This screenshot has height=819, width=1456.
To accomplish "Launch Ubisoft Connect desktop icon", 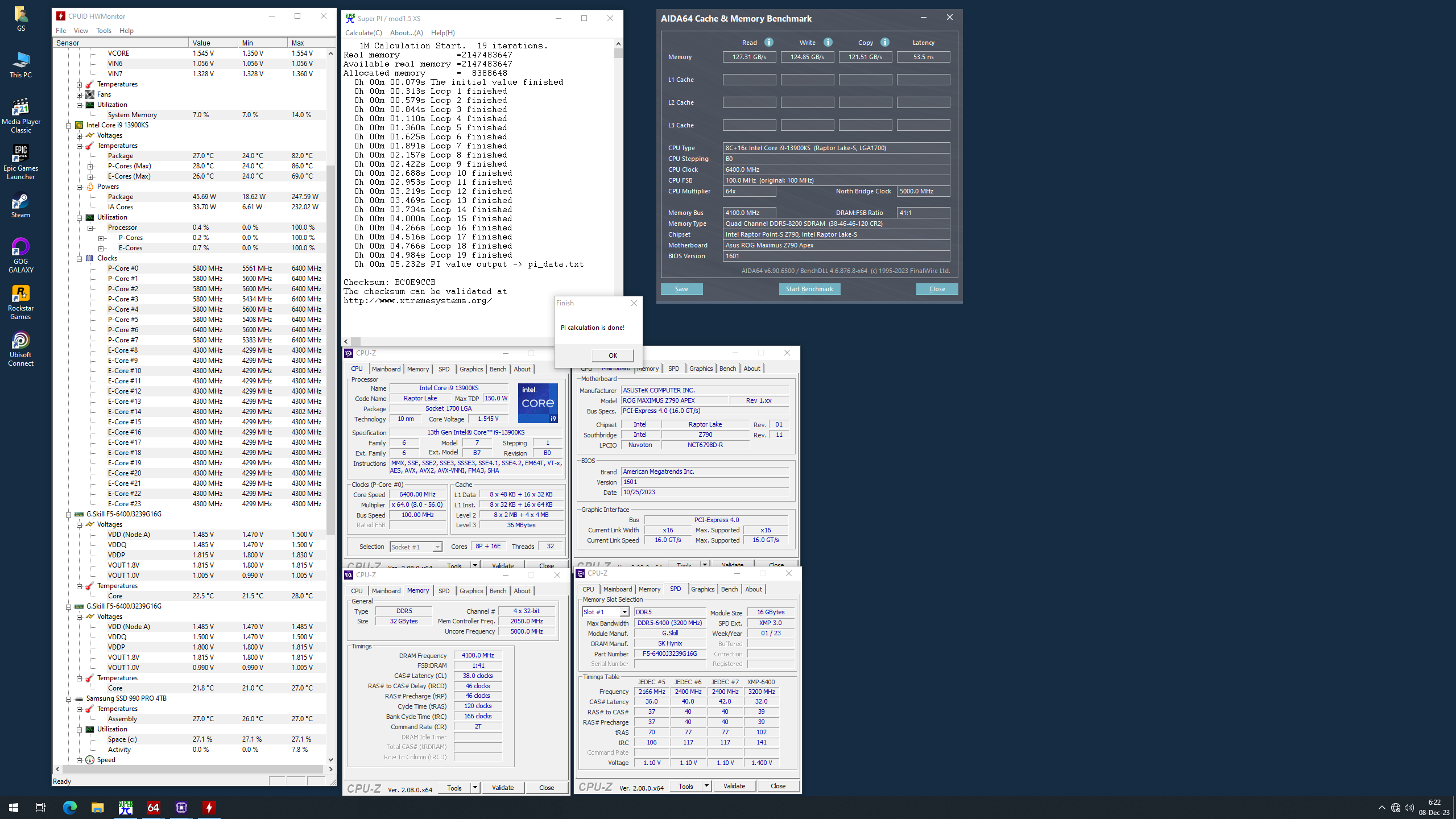I will tap(20, 349).
